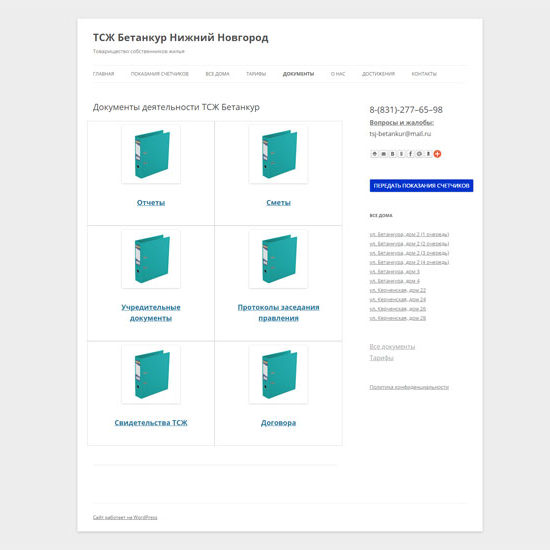Open the Отчеты folder icon
Screen dimensions: 550x550
tap(151, 154)
